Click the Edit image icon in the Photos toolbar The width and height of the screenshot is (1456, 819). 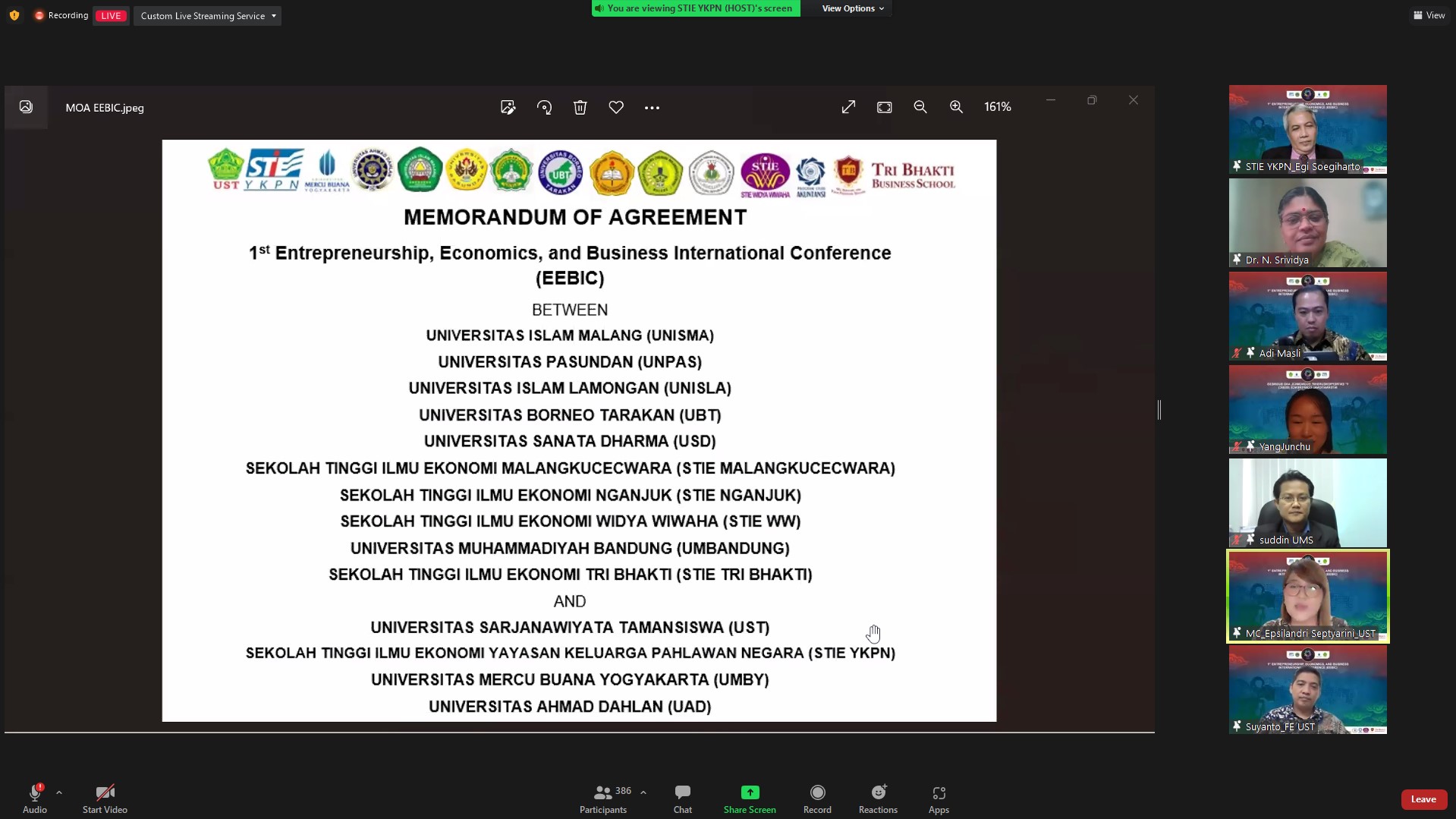coord(508,108)
